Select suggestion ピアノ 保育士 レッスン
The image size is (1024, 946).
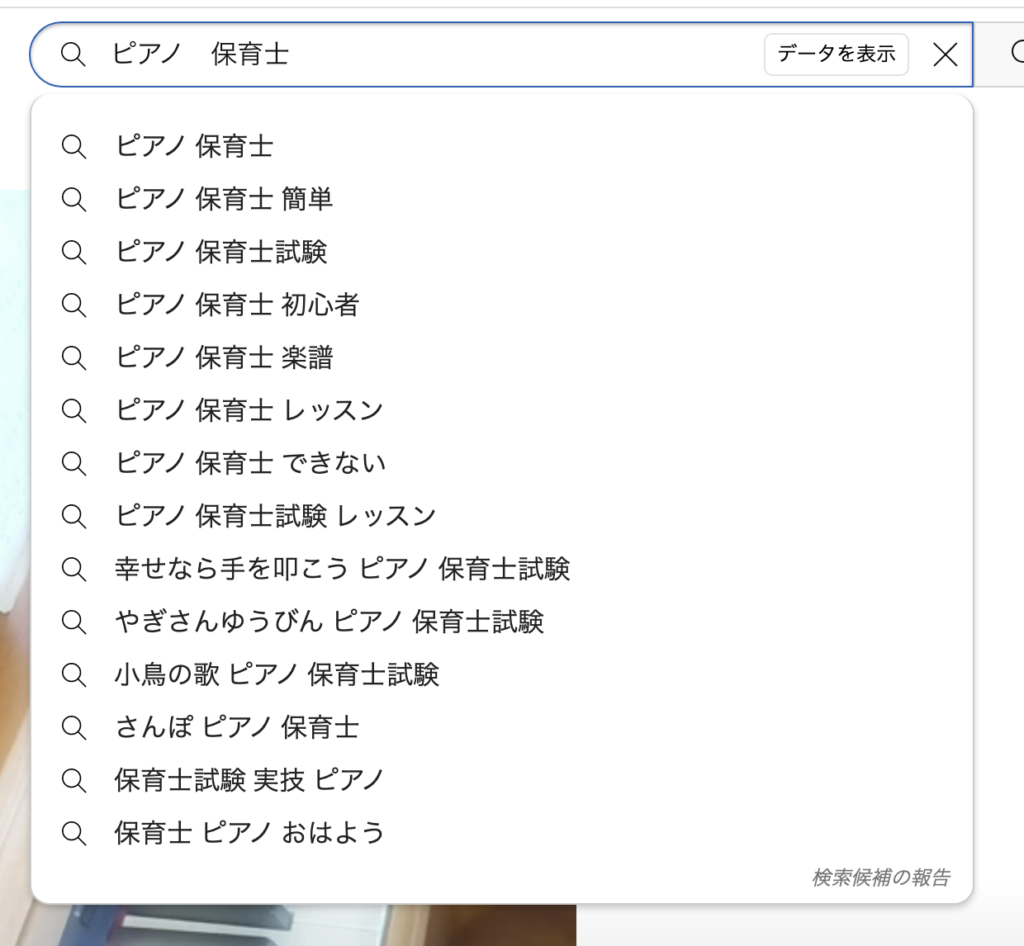[x=502, y=411]
